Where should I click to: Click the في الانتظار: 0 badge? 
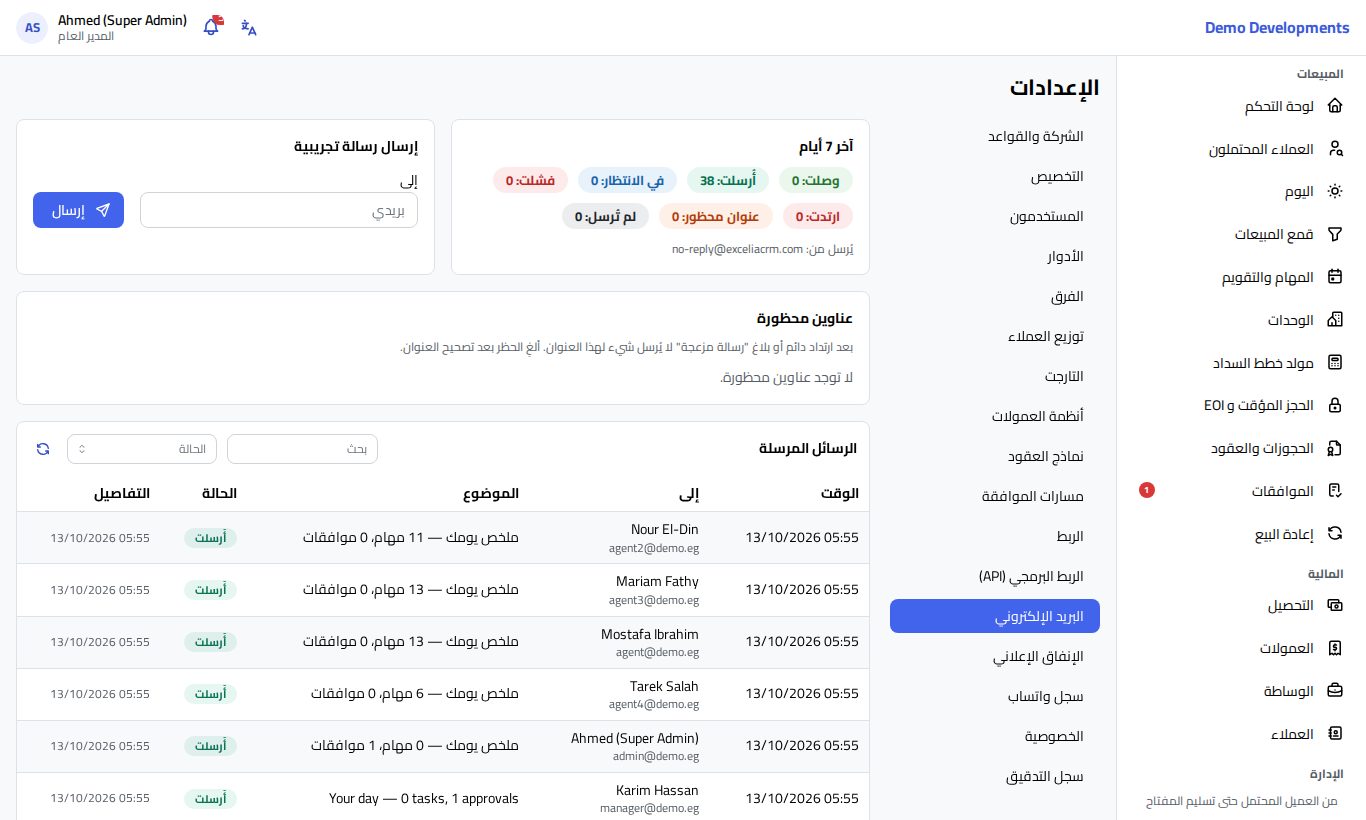click(x=627, y=181)
